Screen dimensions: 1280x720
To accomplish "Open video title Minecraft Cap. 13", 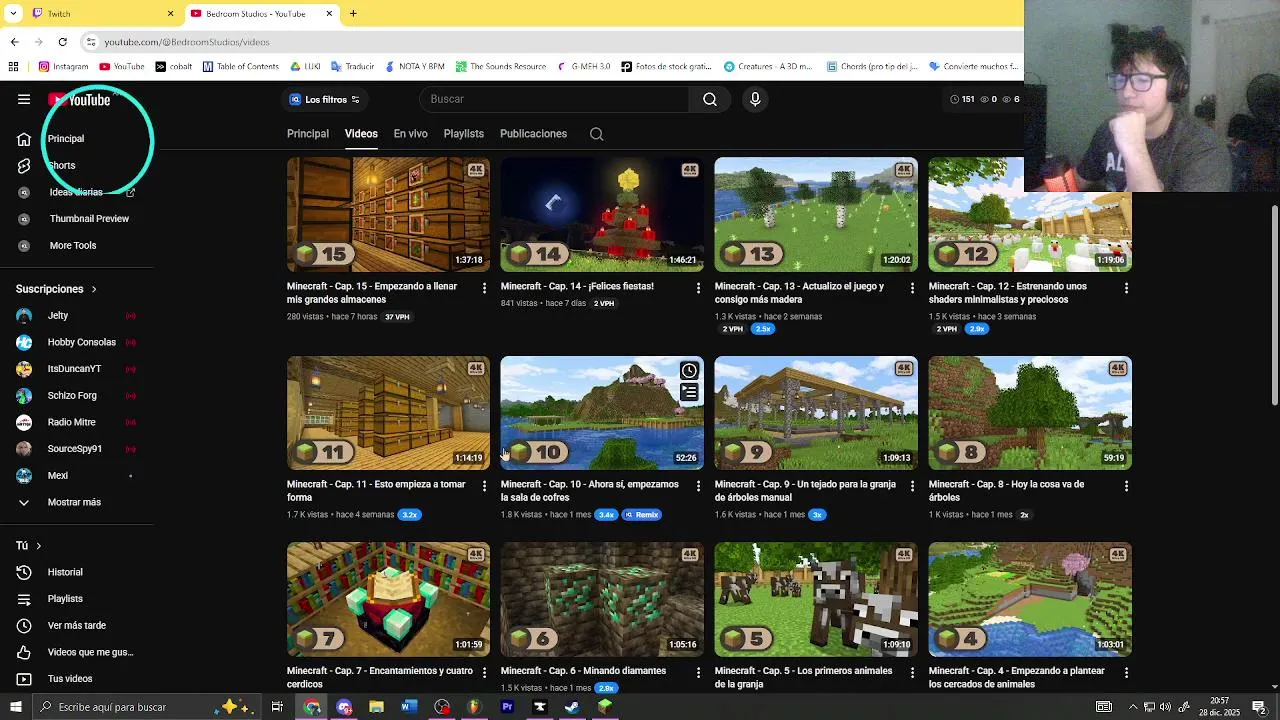I will pos(799,293).
